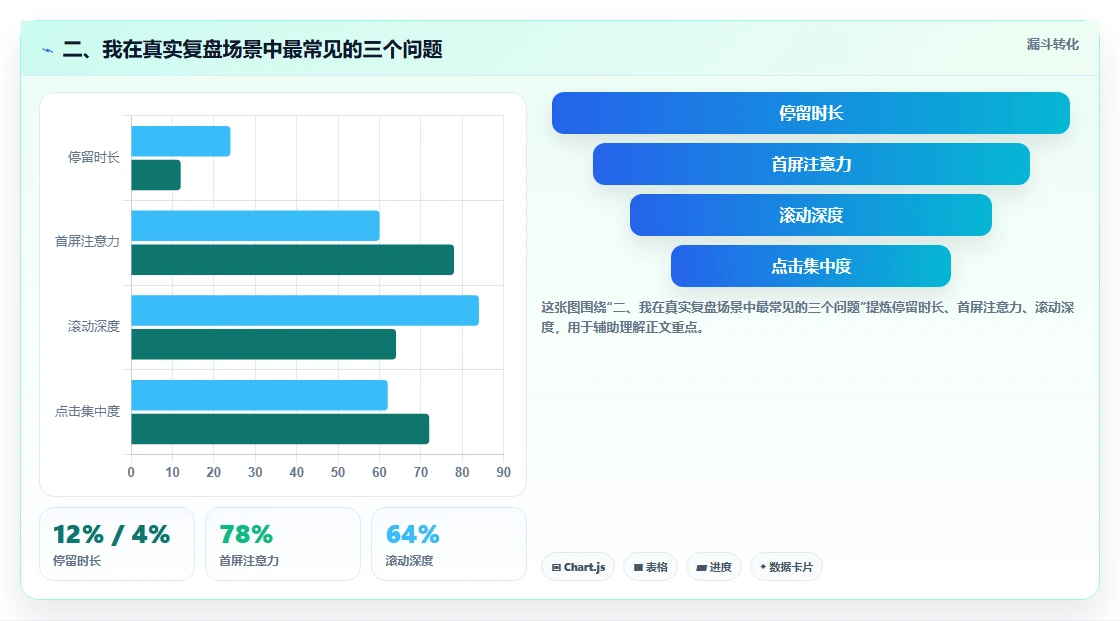This screenshot has height=621, width=1120.
Task: Click the dark green 滚动深度 chart bar
Action: pyautogui.click(x=264, y=344)
